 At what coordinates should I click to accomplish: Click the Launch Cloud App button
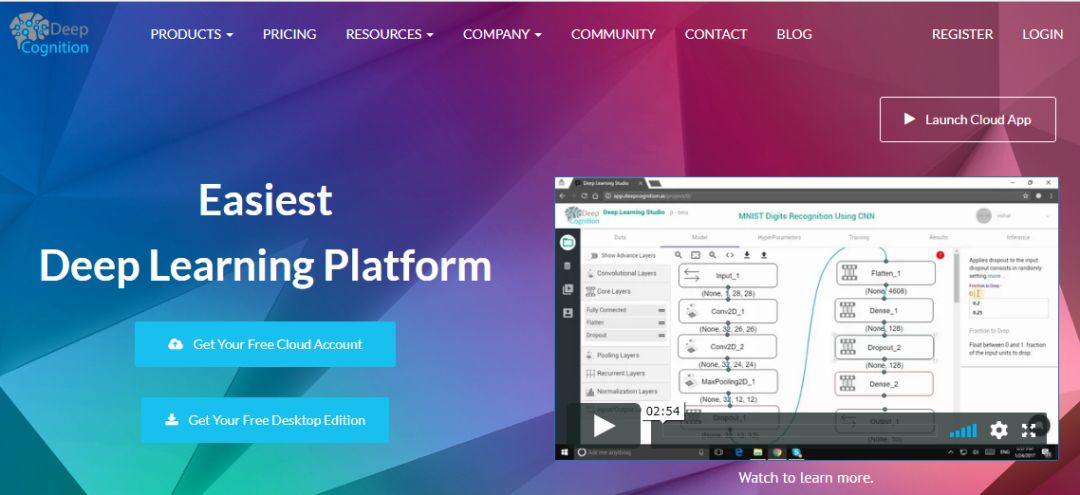(968, 119)
